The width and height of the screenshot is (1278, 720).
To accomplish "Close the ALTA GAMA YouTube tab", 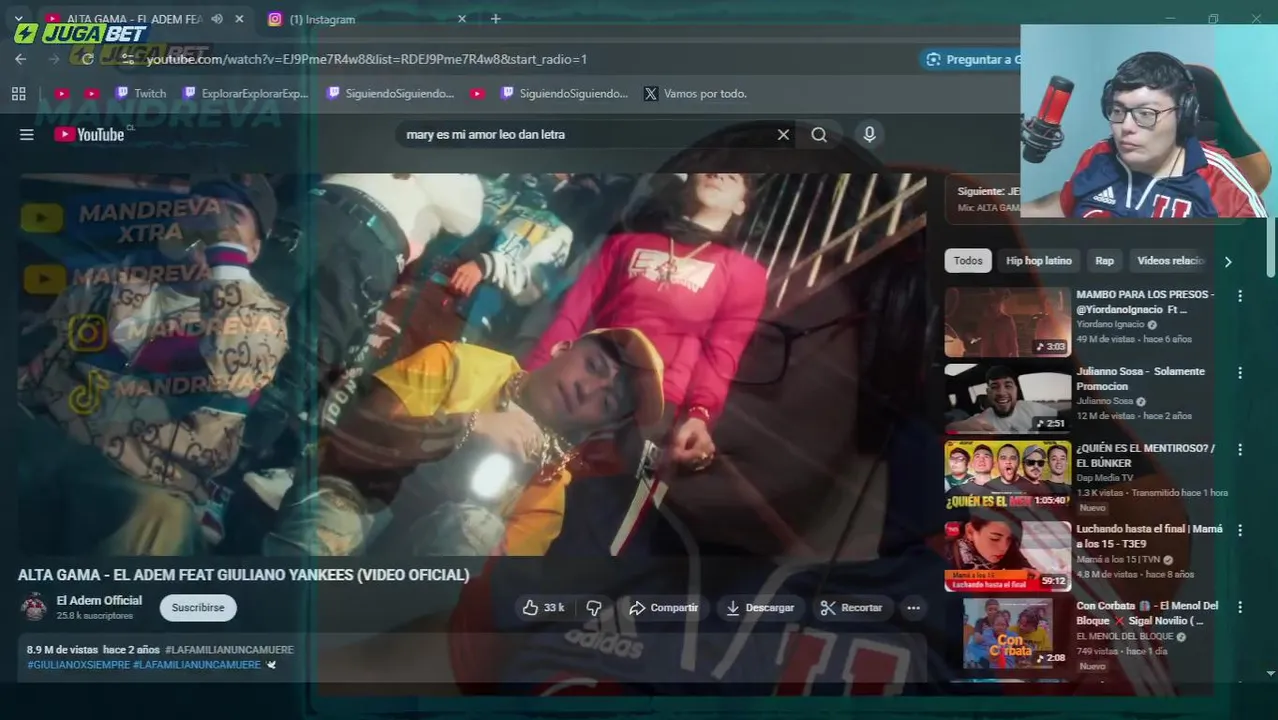I will [239, 19].
